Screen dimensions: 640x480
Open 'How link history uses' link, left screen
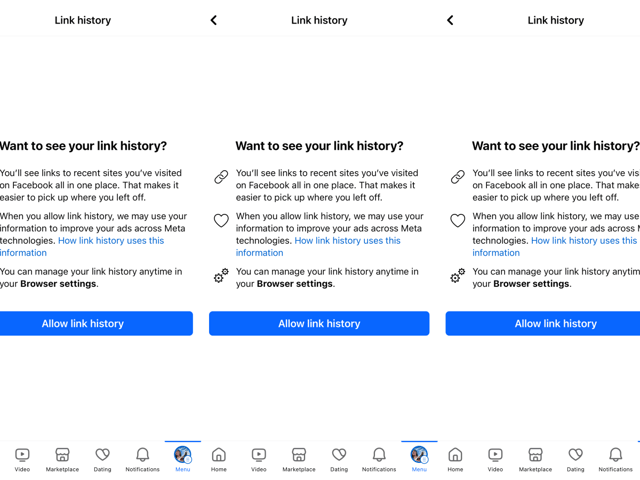pyautogui.click(x=82, y=247)
